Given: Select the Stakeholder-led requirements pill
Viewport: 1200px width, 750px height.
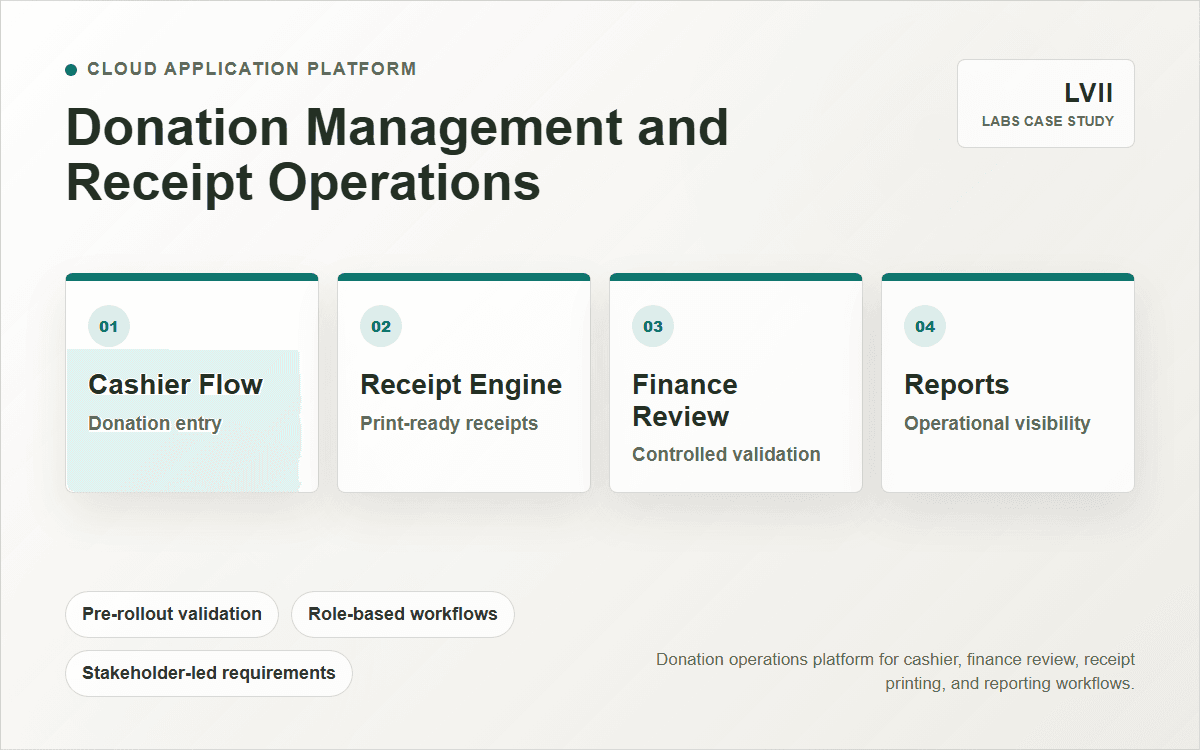Looking at the screenshot, I should click(x=209, y=673).
